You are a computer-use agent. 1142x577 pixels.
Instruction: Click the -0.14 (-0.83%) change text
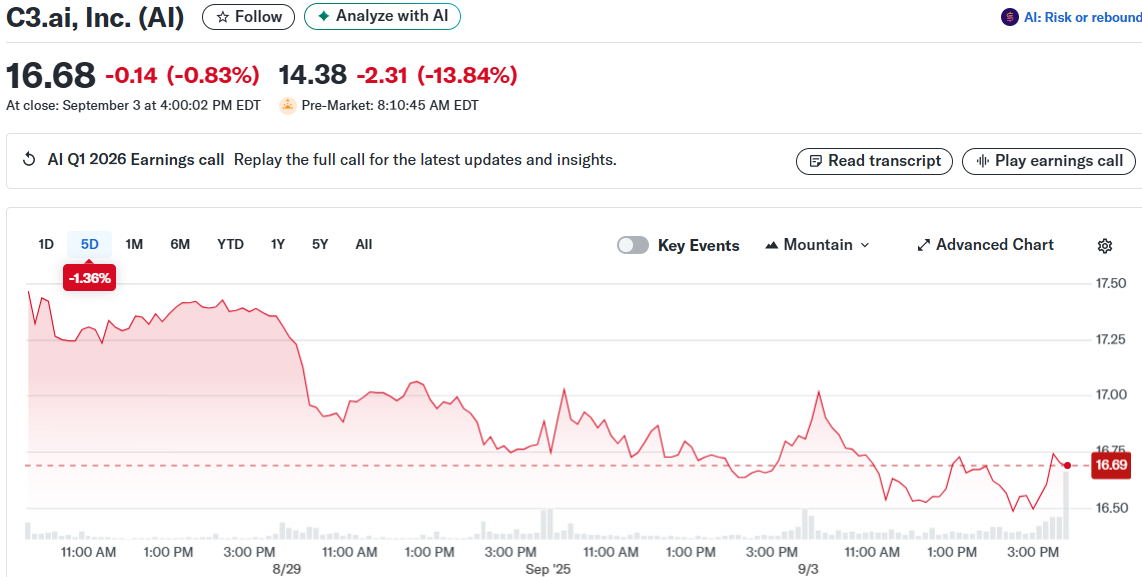point(182,75)
